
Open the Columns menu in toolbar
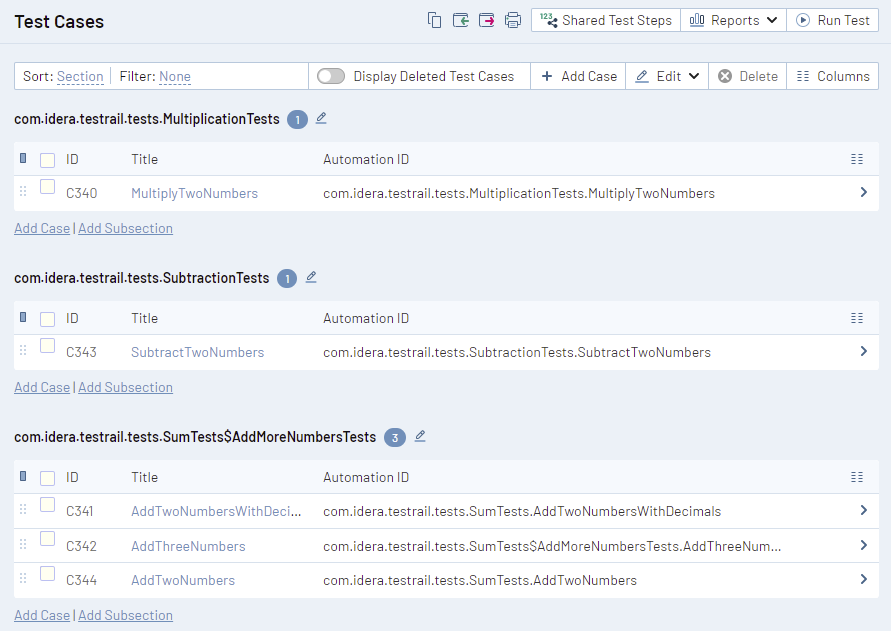833,76
